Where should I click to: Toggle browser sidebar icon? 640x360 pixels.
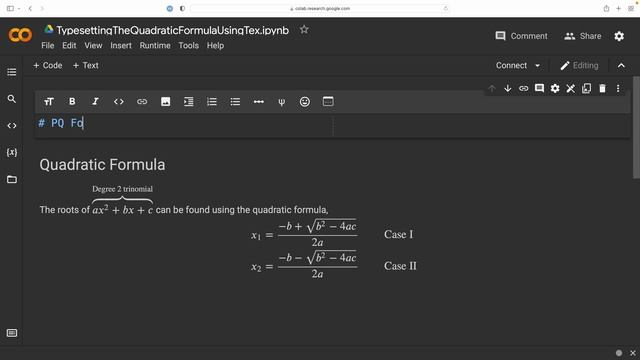(x=10, y=8)
